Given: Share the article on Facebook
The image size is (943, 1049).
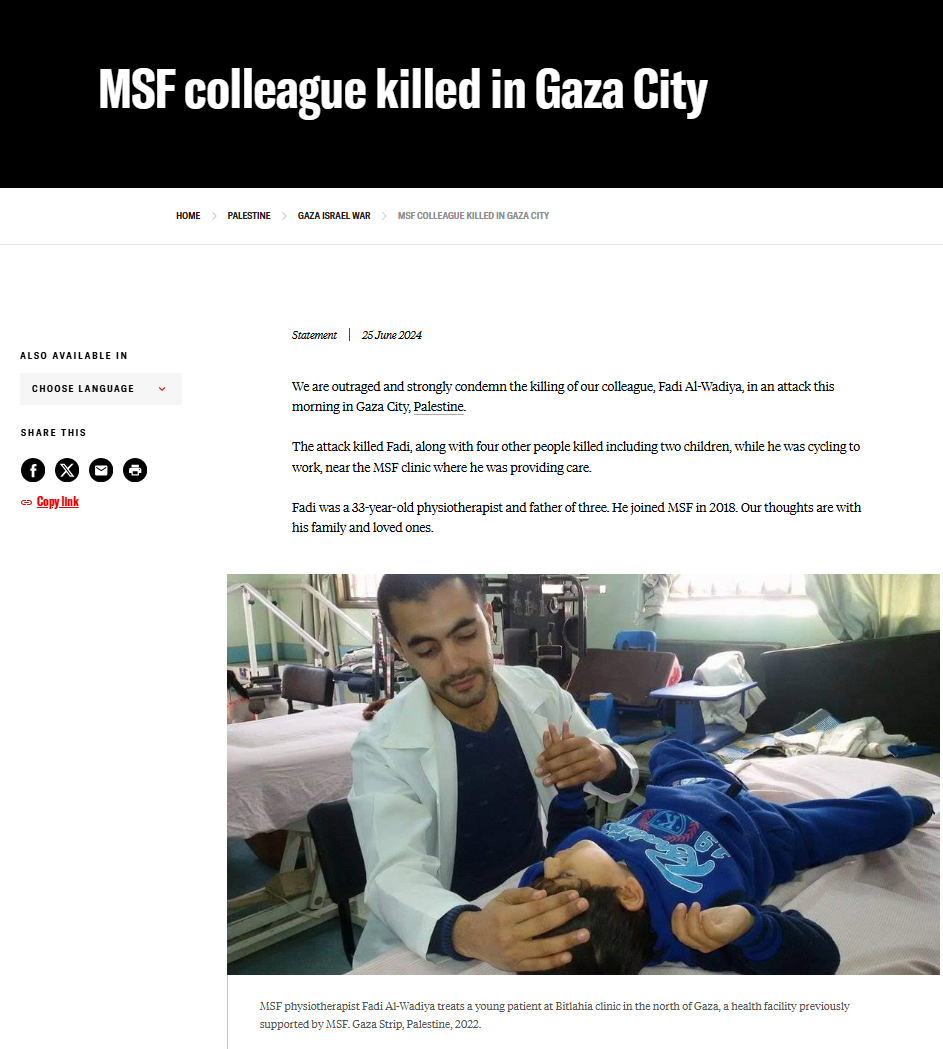Looking at the screenshot, I should click(x=33, y=470).
